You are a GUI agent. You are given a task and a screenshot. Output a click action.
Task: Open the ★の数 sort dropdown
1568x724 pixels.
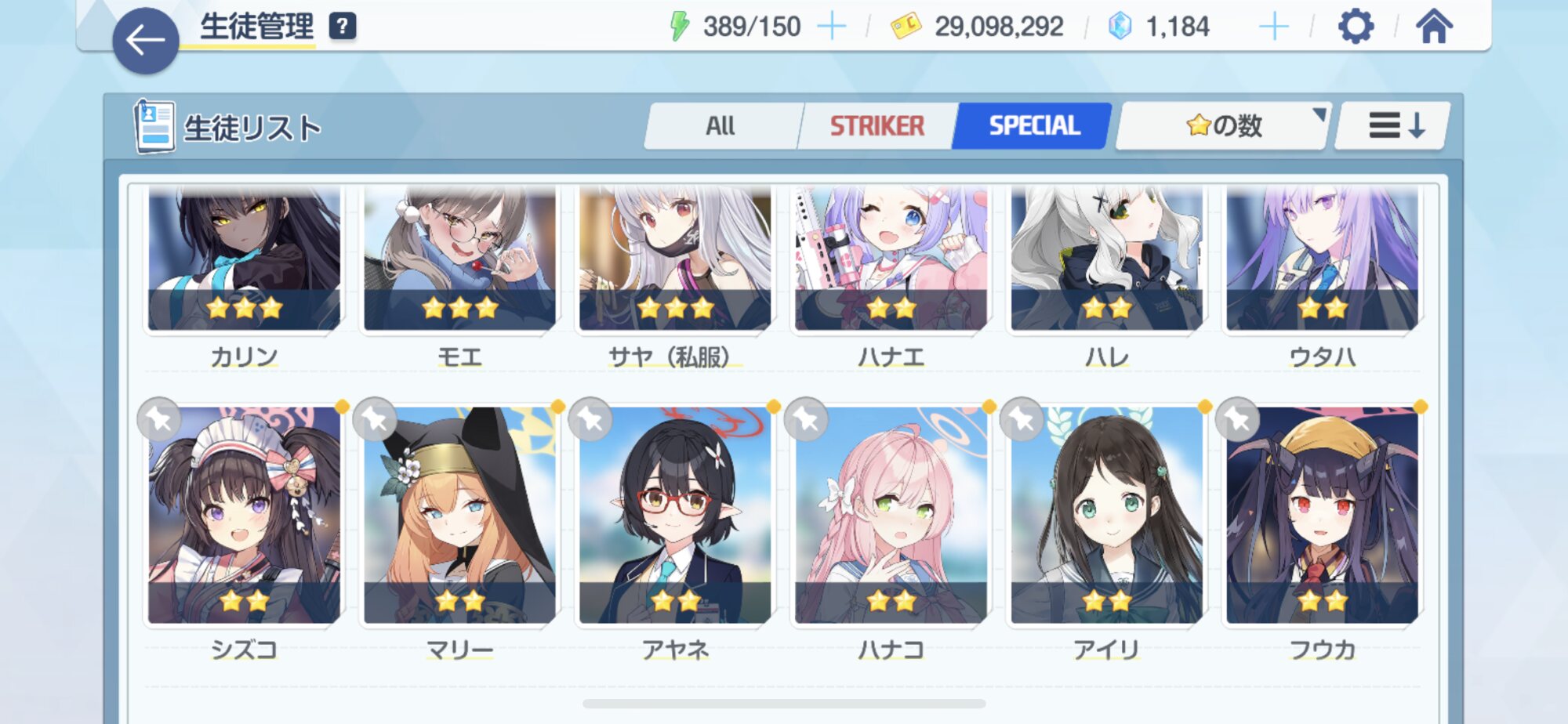pos(1223,125)
